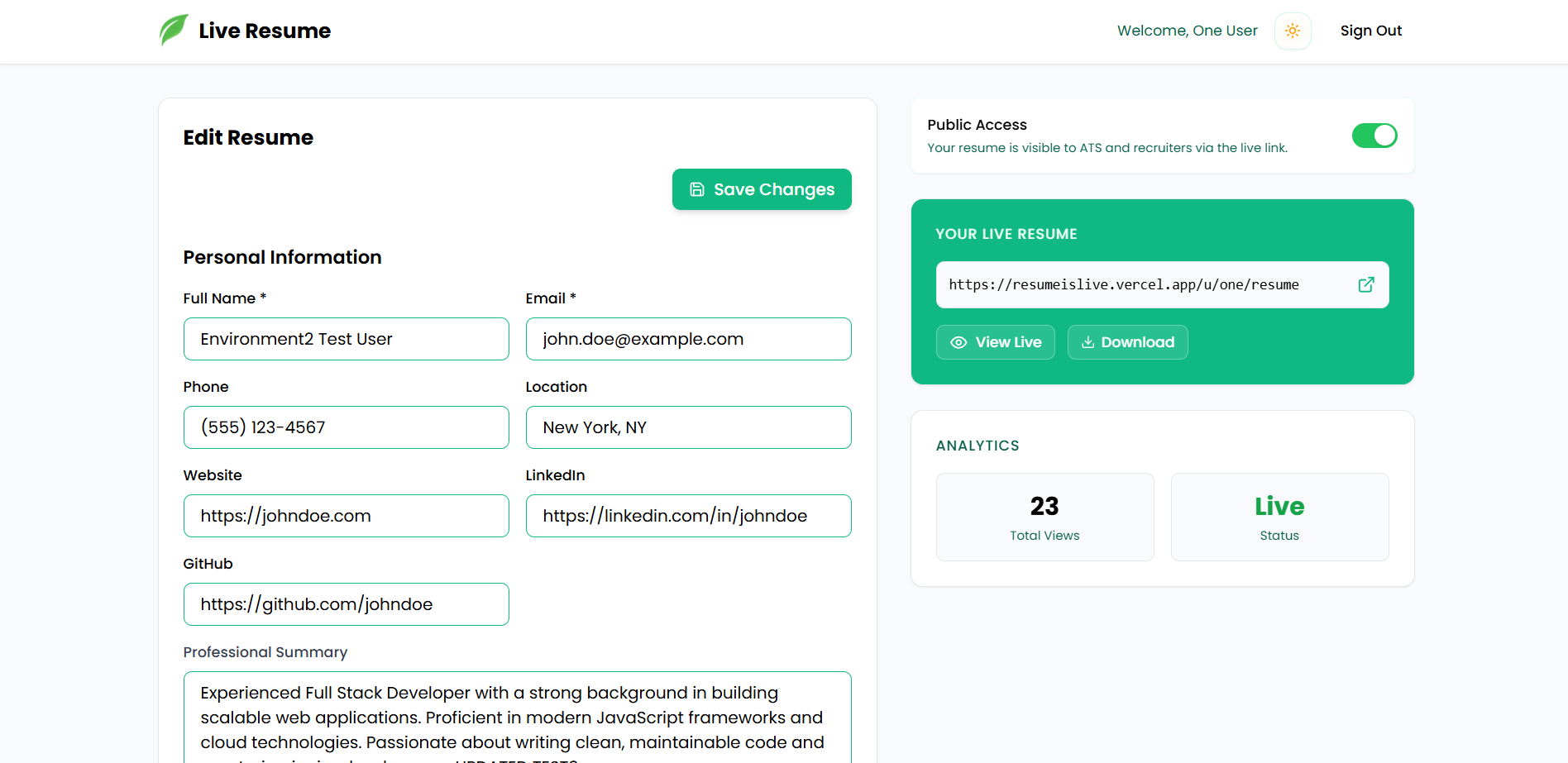Select the LinkedIn profile input

(688, 516)
